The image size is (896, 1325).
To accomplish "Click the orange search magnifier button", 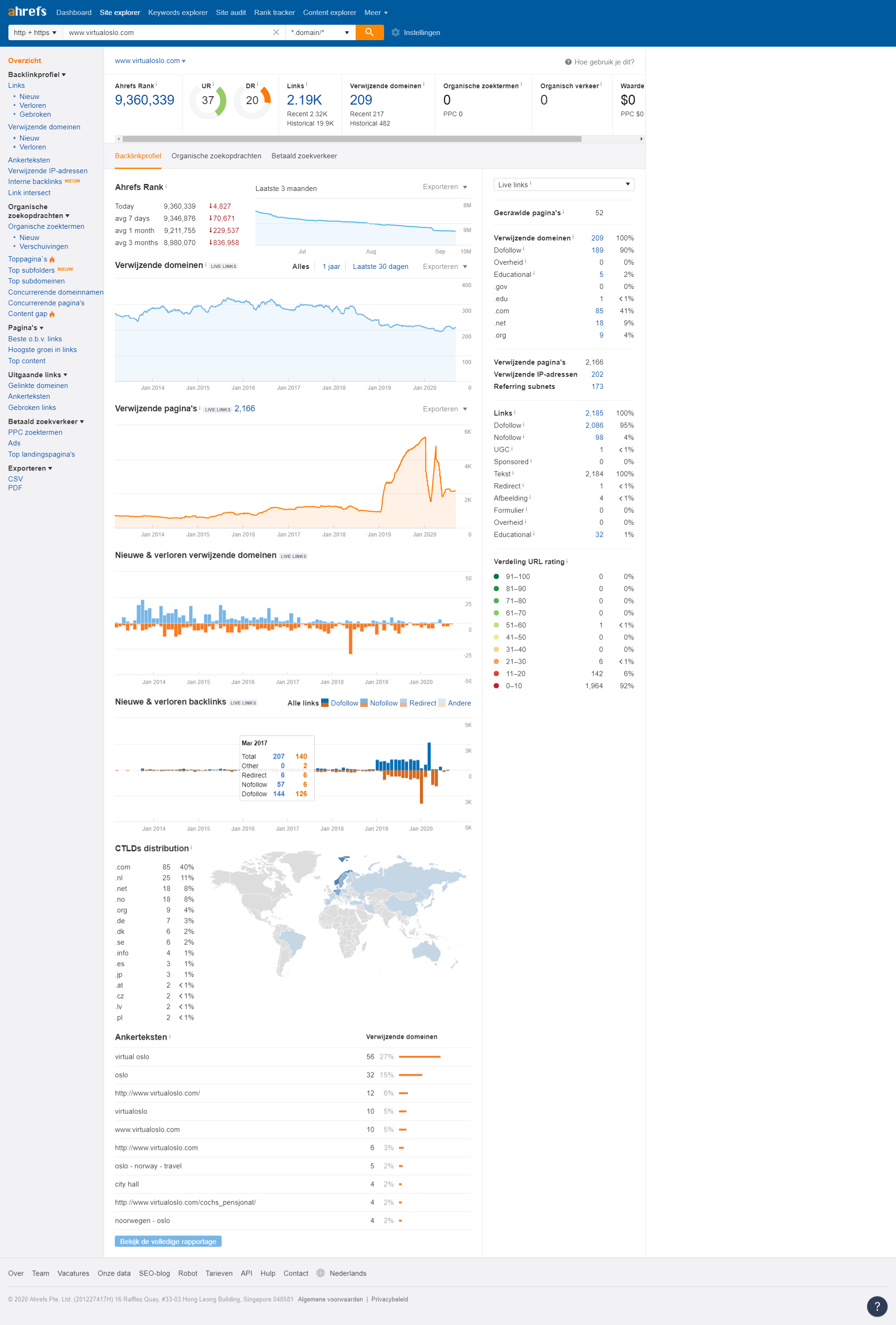I will click(369, 33).
